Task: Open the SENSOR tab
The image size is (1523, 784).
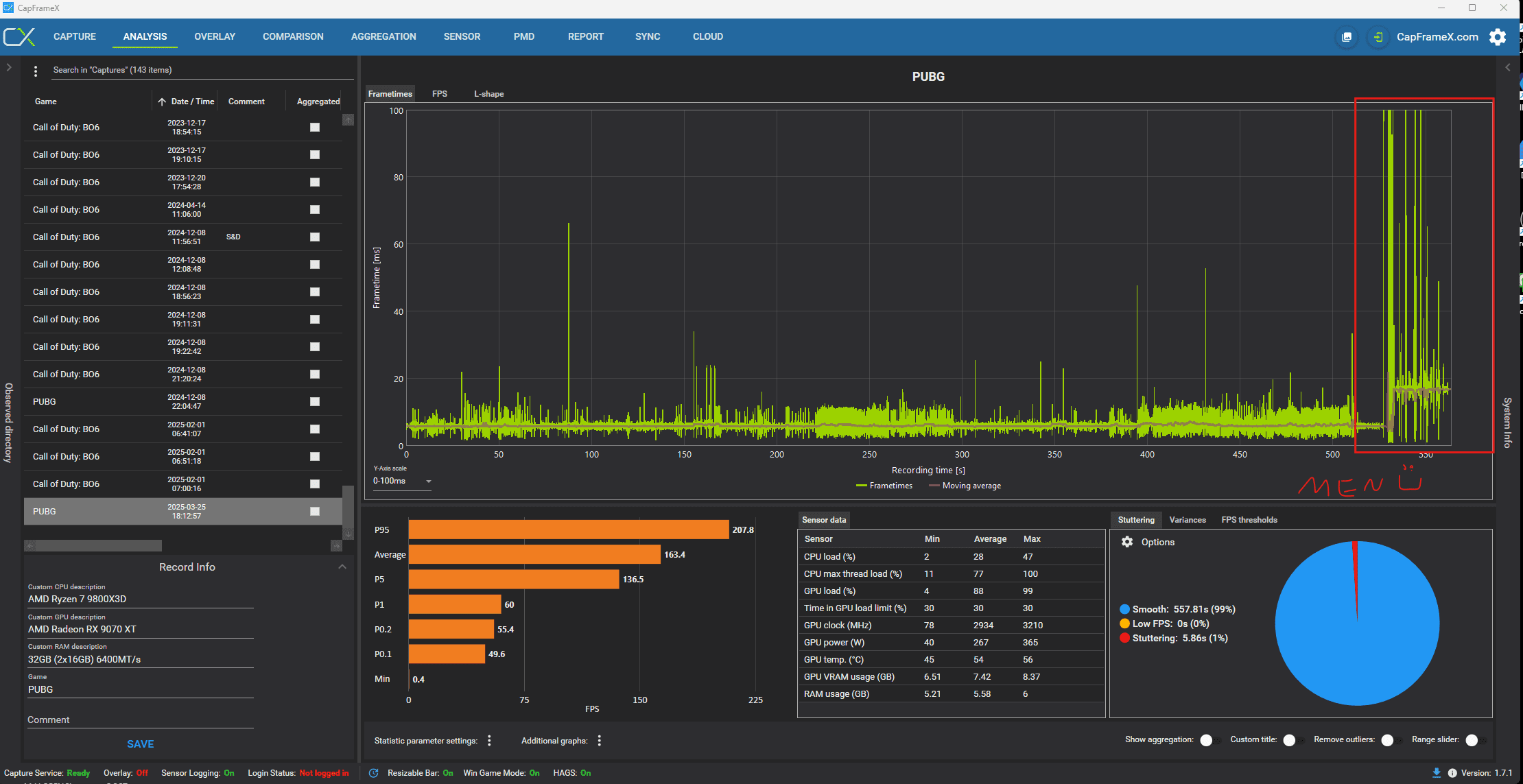Action: pos(462,36)
